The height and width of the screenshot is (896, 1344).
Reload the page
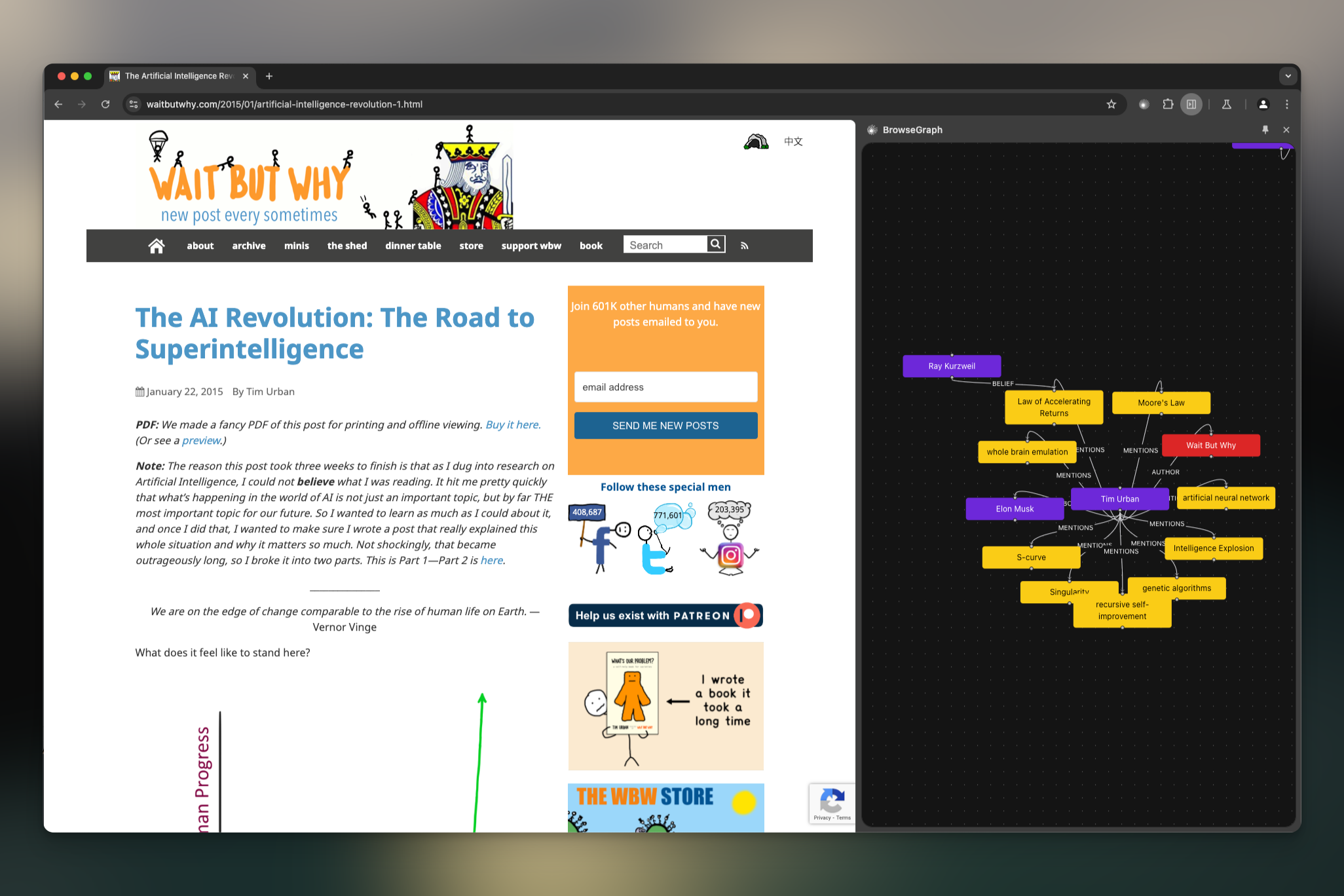point(105,104)
